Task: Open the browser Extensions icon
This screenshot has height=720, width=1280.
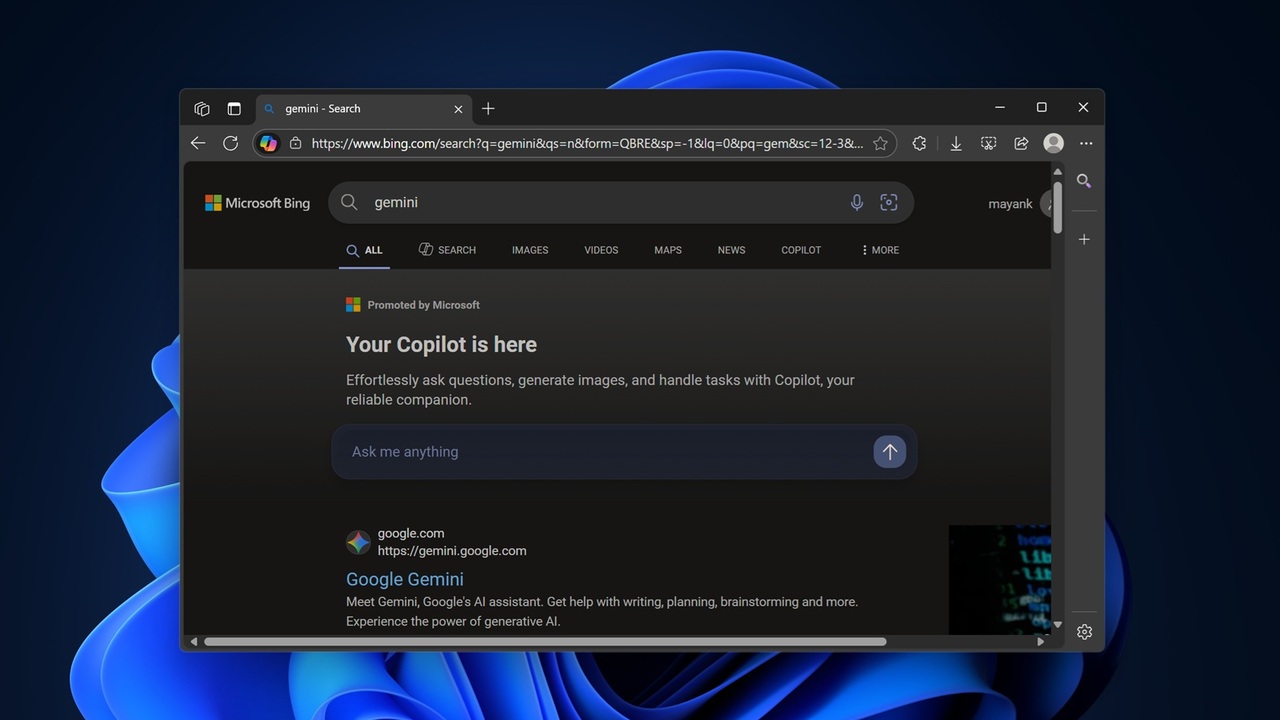Action: [x=919, y=143]
